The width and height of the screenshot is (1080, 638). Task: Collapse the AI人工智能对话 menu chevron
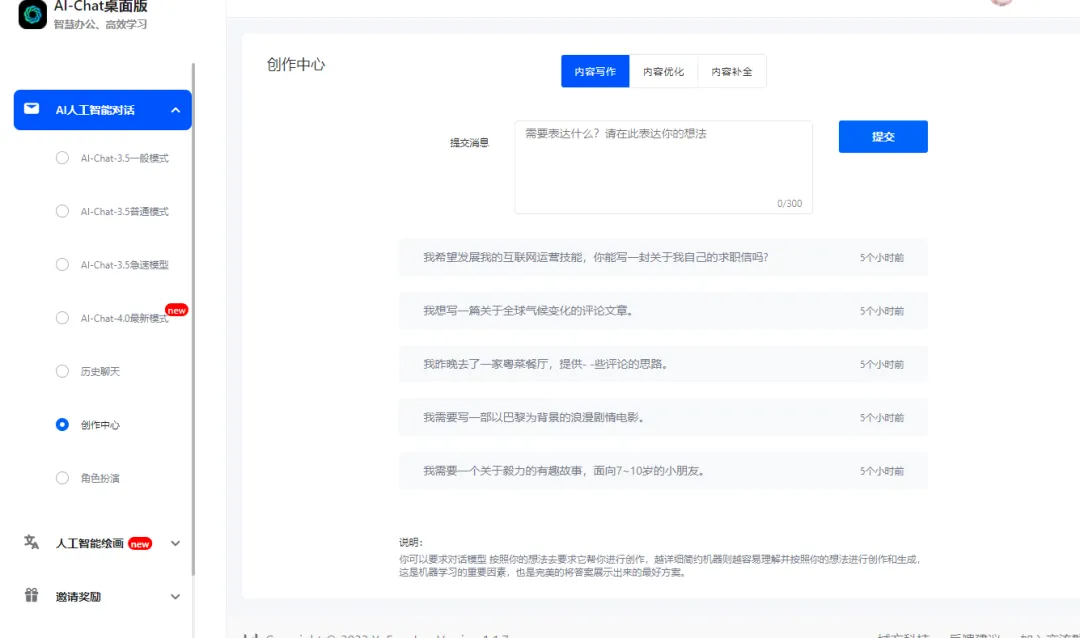[x=175, y=110]
